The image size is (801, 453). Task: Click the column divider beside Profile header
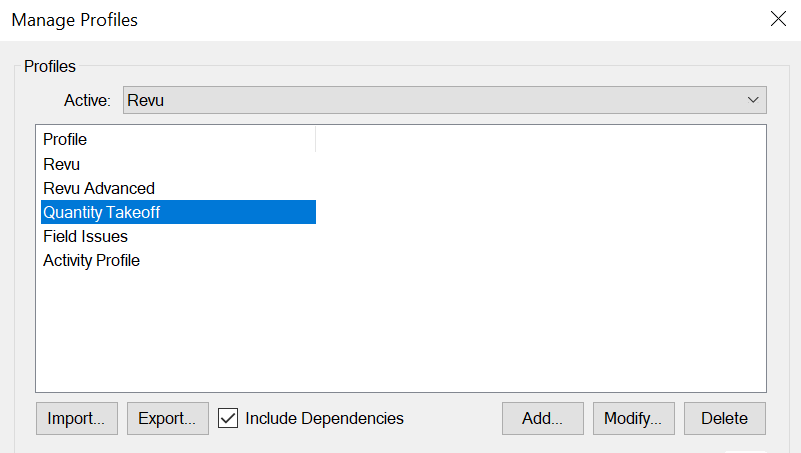click(316, 139)
